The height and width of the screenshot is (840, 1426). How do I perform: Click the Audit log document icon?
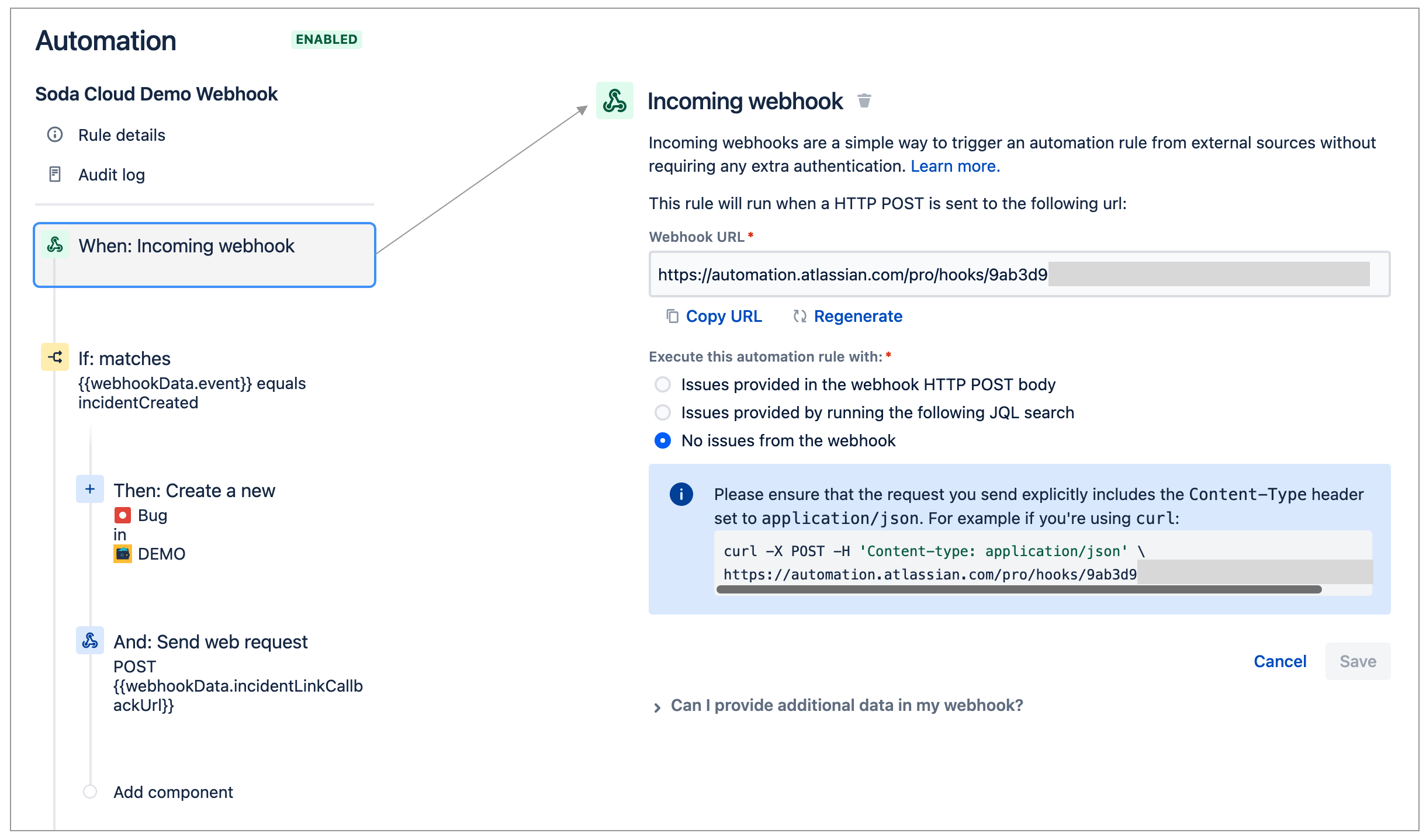[55, 174]
